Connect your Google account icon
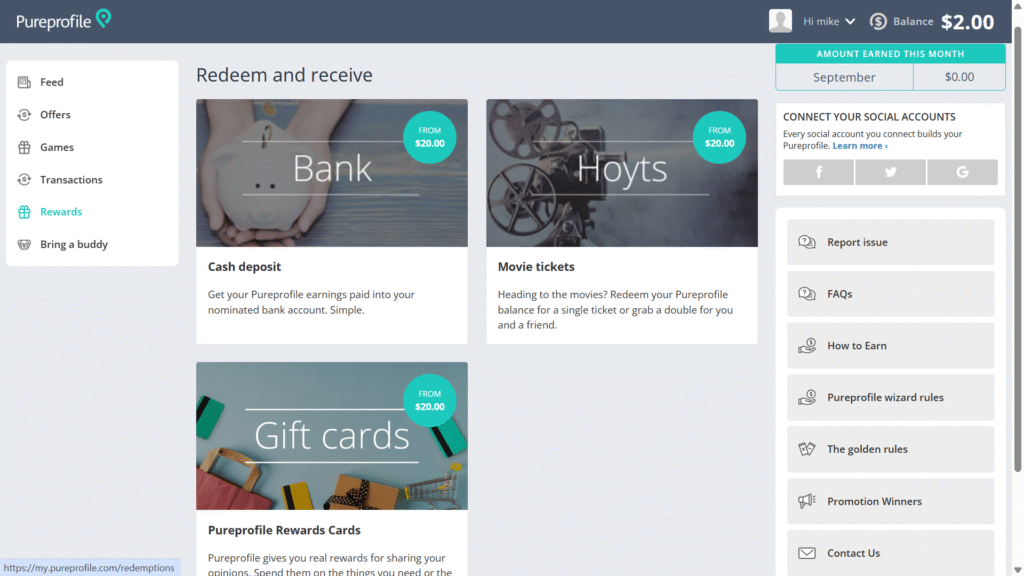This screenshot has width=1024, height=576. 962,172
